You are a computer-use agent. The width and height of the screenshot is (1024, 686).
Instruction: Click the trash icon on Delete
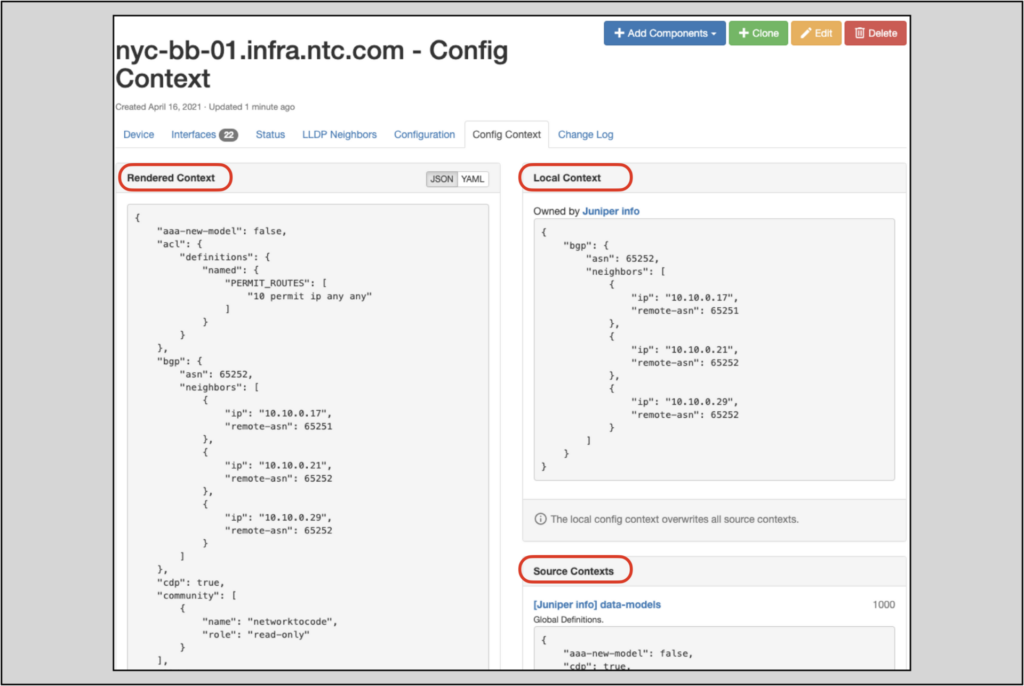tap(859, 33)
